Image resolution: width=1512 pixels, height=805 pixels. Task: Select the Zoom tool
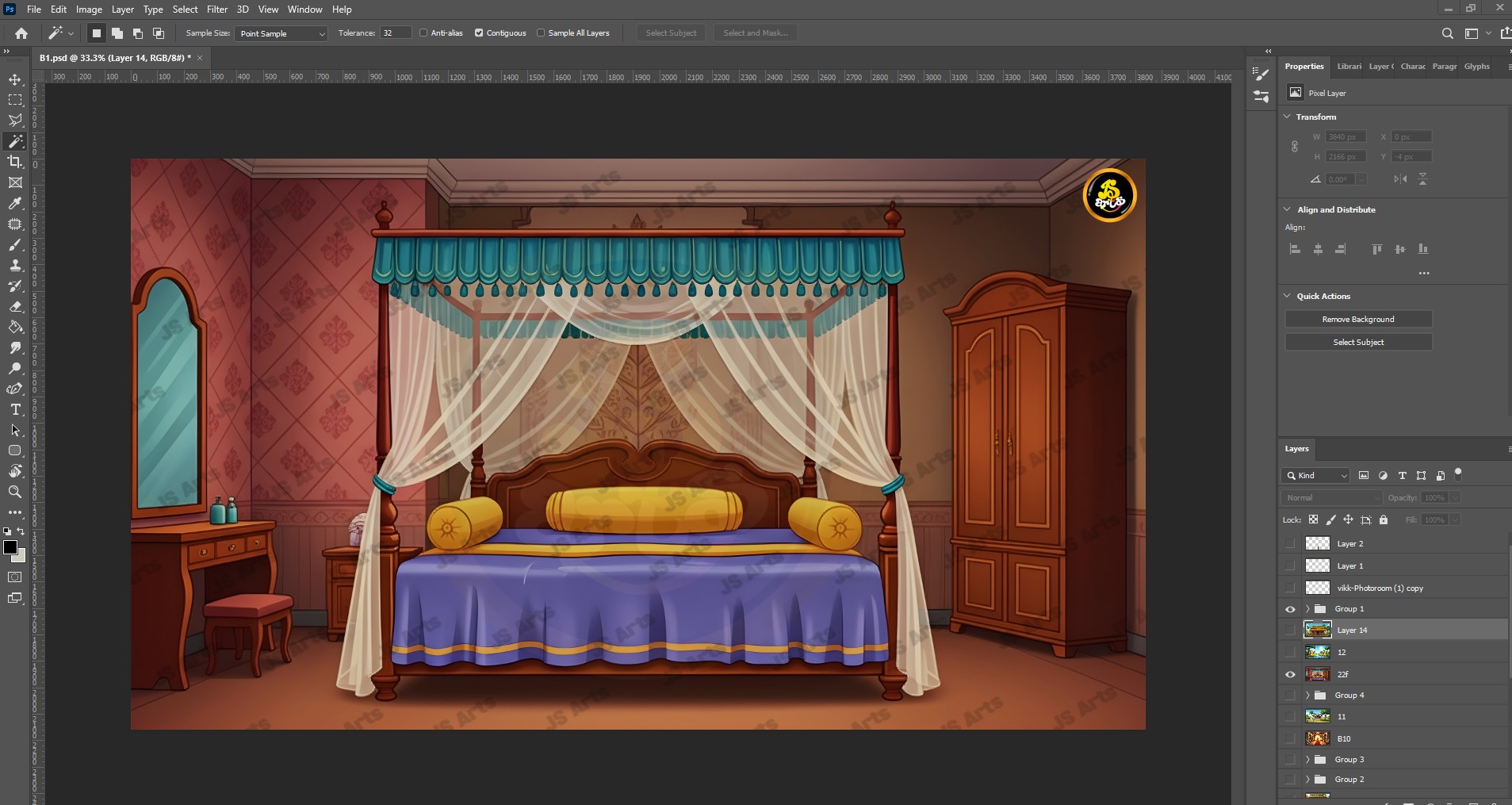coord(15,492)
